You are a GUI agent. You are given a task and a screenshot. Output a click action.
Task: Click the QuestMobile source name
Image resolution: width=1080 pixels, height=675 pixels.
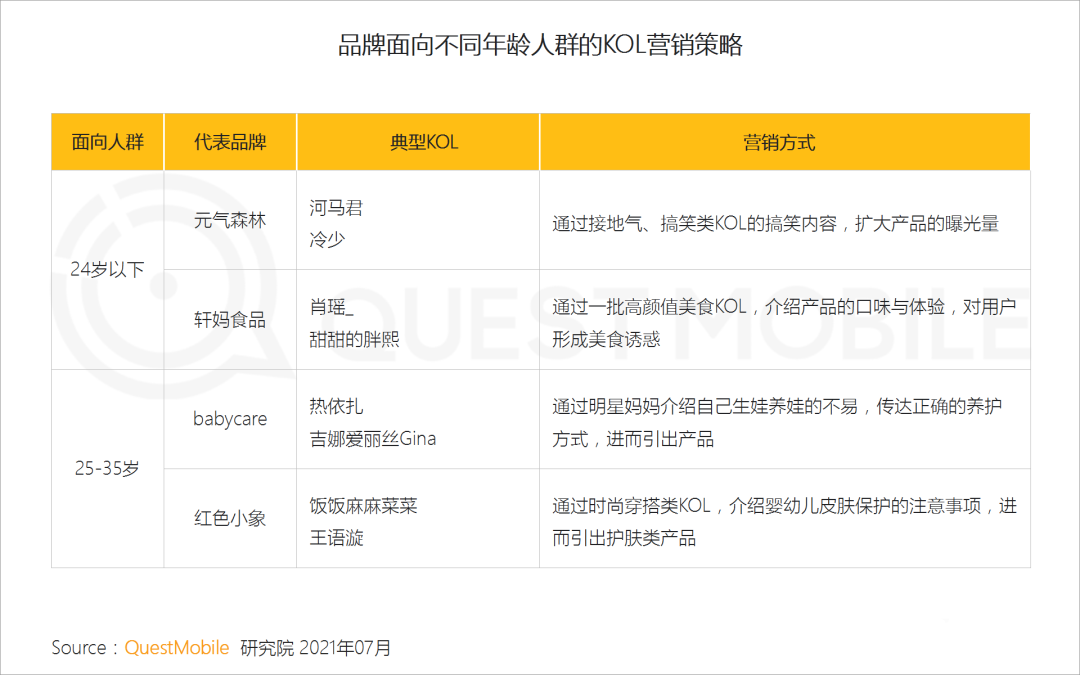[x=177, y=647]
